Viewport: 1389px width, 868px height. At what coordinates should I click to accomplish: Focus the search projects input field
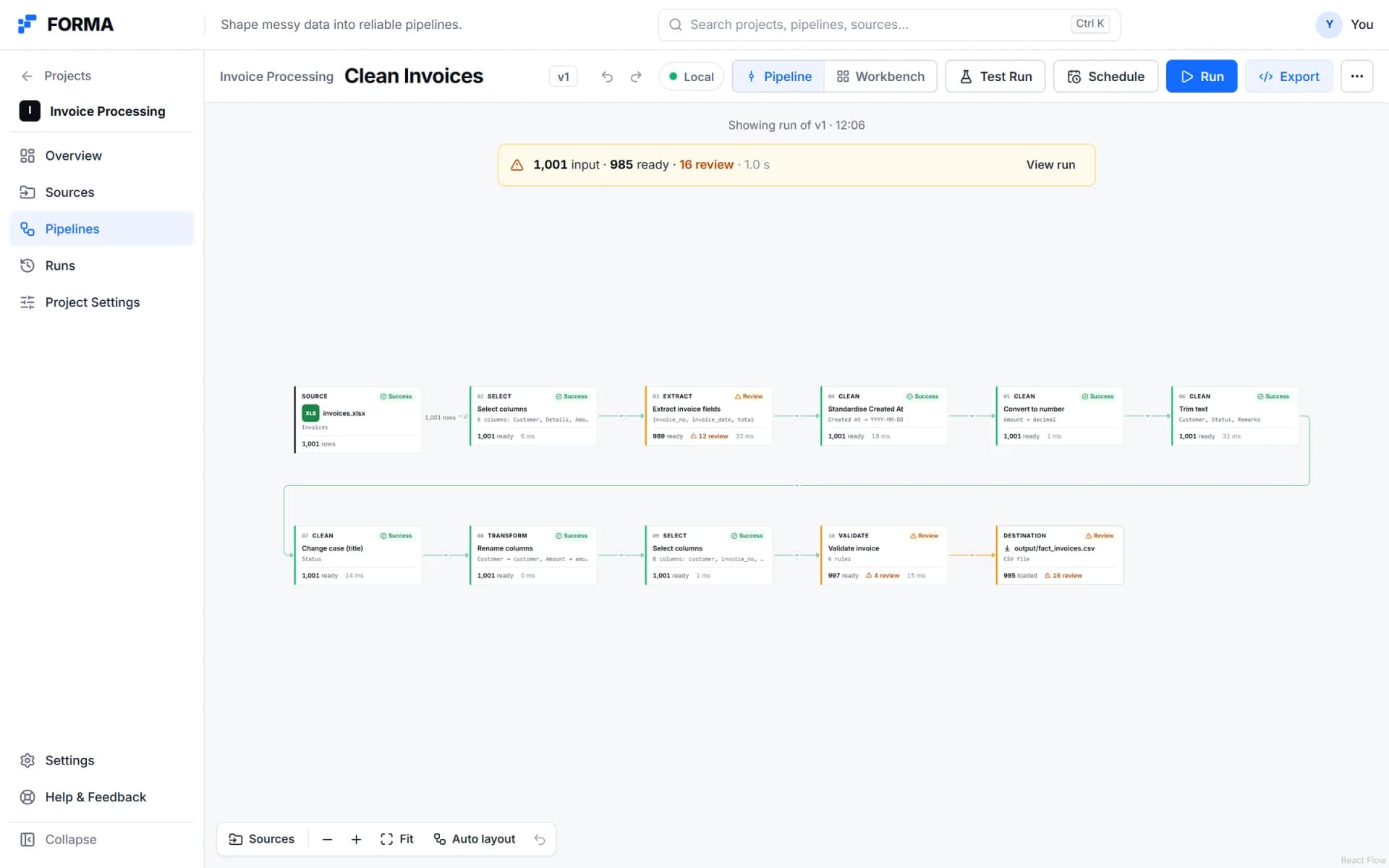888,25
